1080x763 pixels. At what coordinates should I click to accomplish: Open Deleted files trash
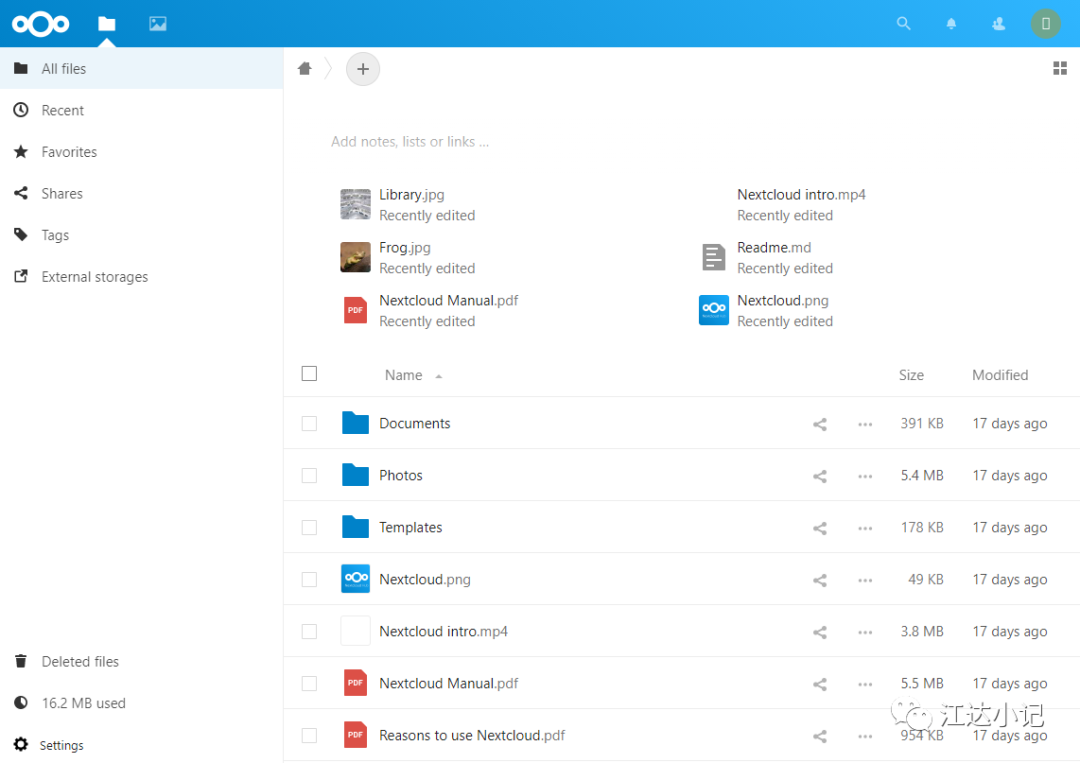[141, 661]
